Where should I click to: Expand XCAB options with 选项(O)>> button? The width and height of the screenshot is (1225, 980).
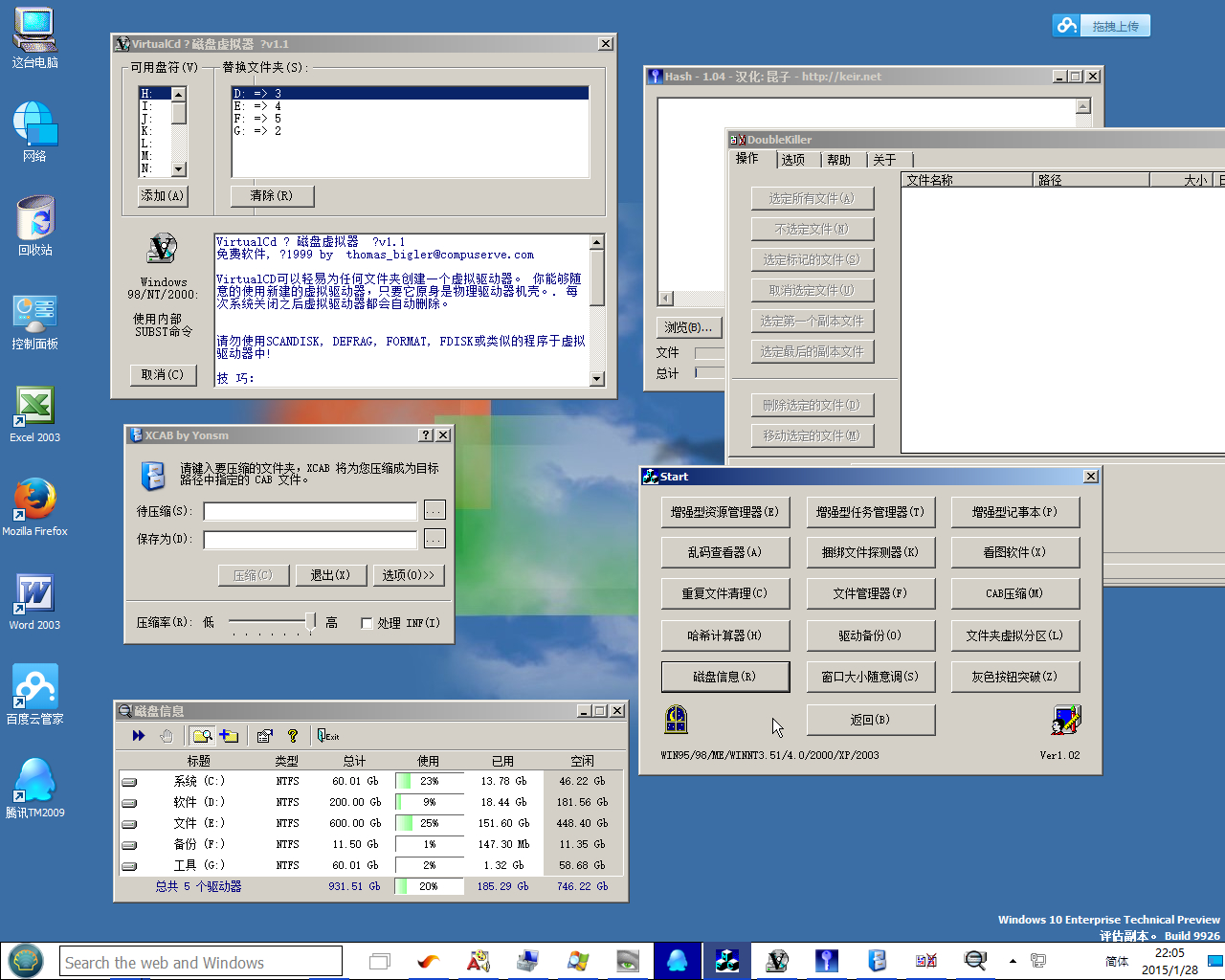tap(409, 575)
